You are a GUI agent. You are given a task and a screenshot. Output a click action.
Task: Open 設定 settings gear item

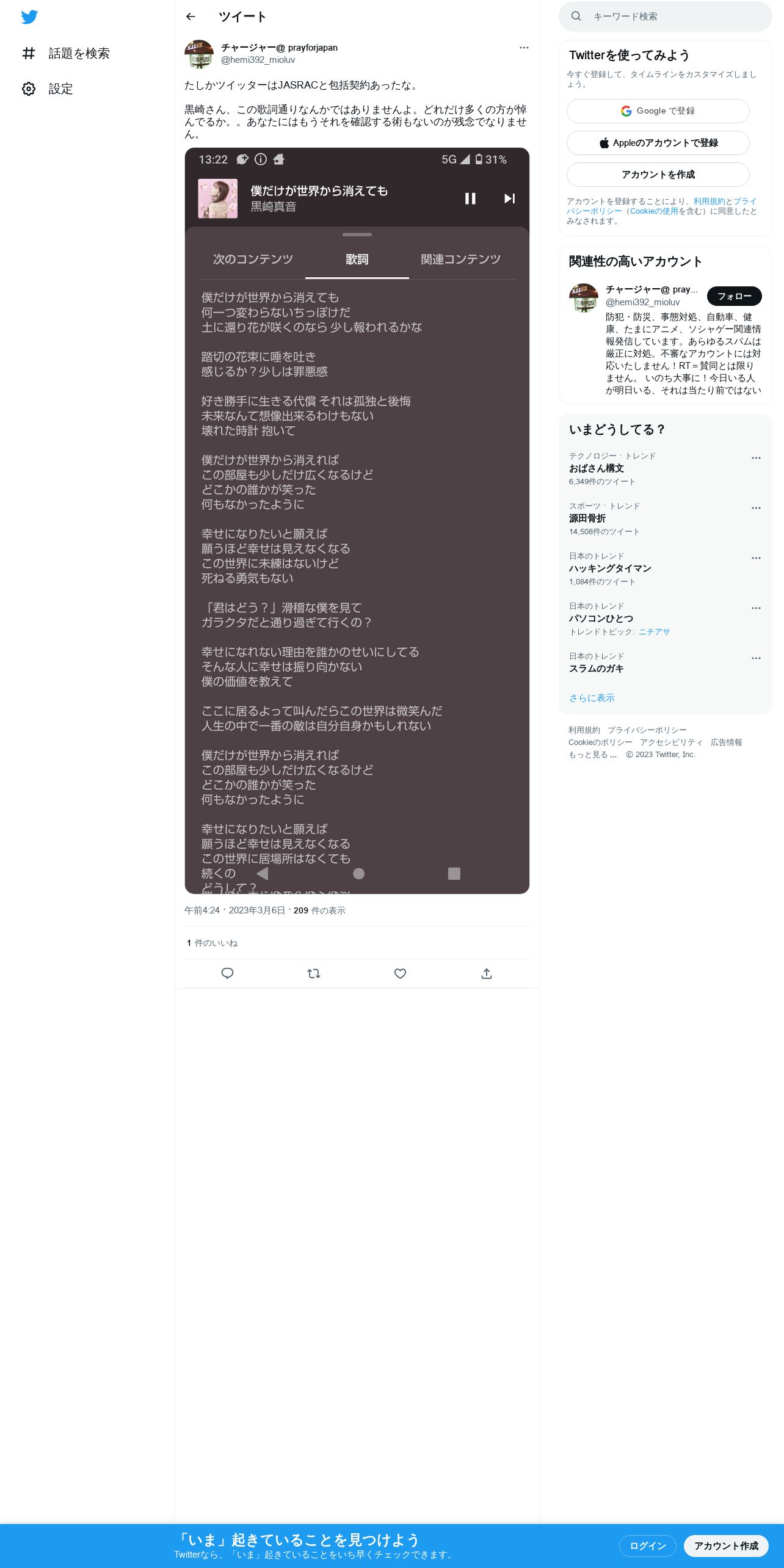tap(48, 89)
